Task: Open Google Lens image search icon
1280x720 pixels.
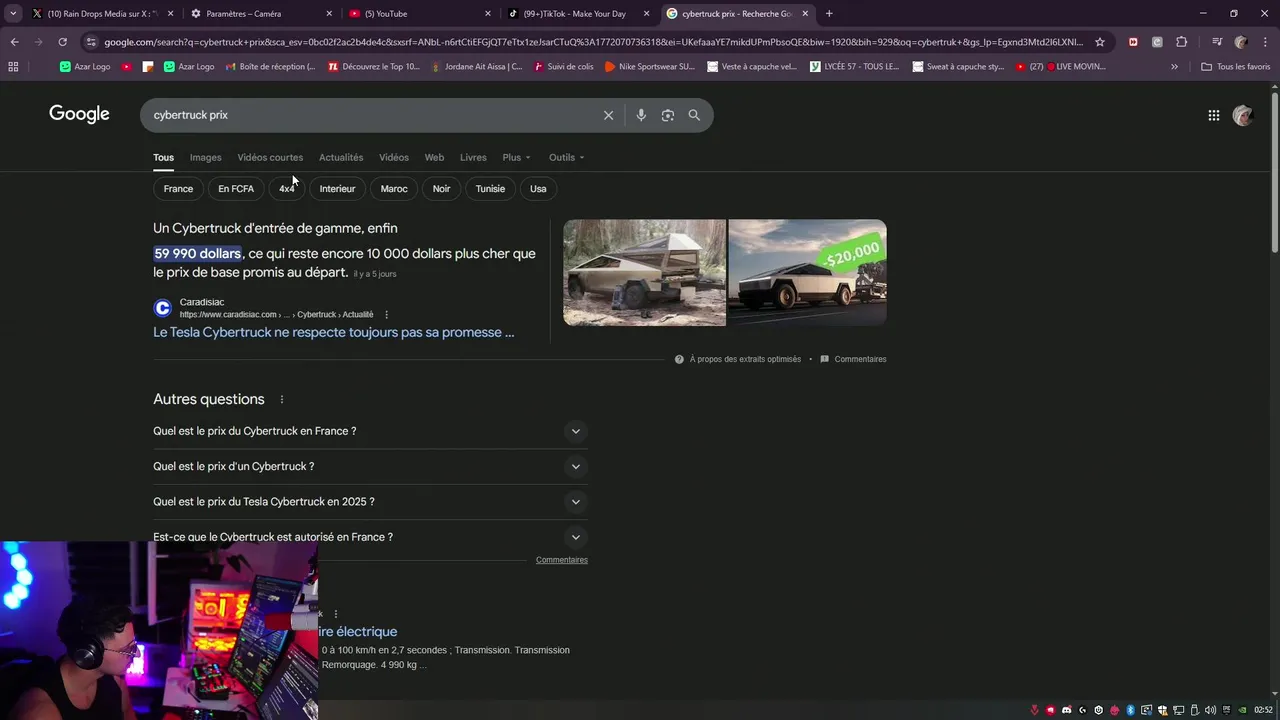Action: coord(667,115)
